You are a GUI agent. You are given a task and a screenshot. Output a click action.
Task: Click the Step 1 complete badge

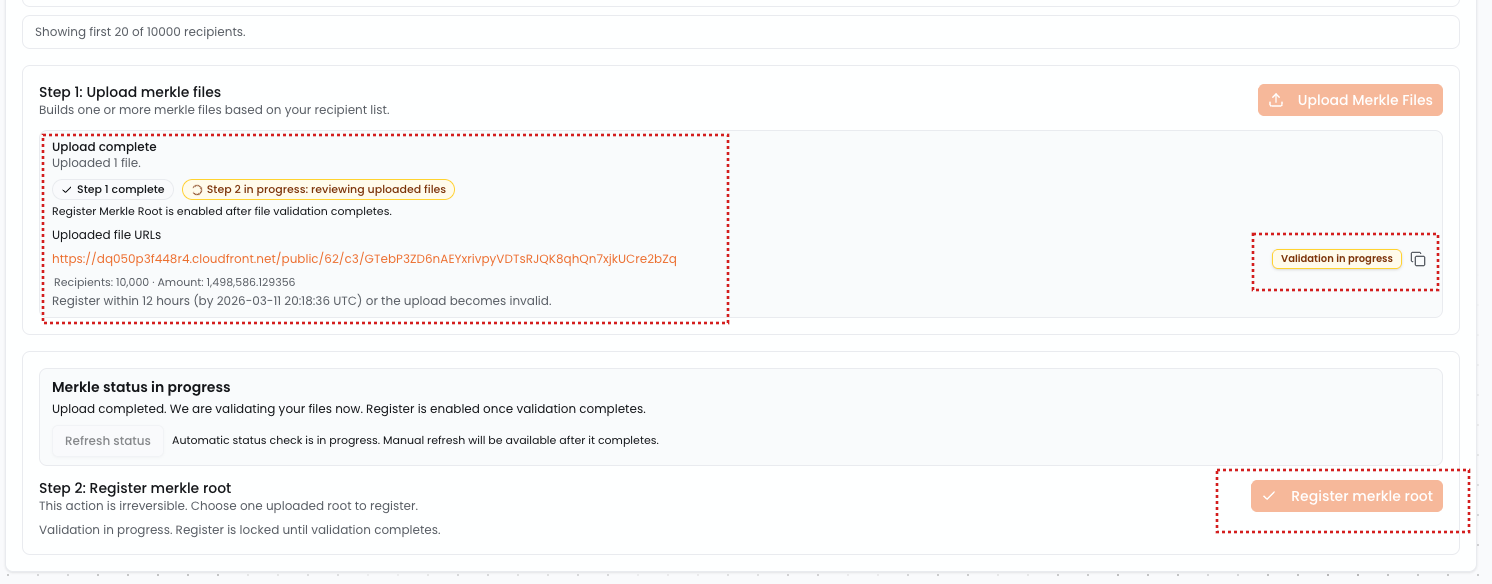point(113,190)
